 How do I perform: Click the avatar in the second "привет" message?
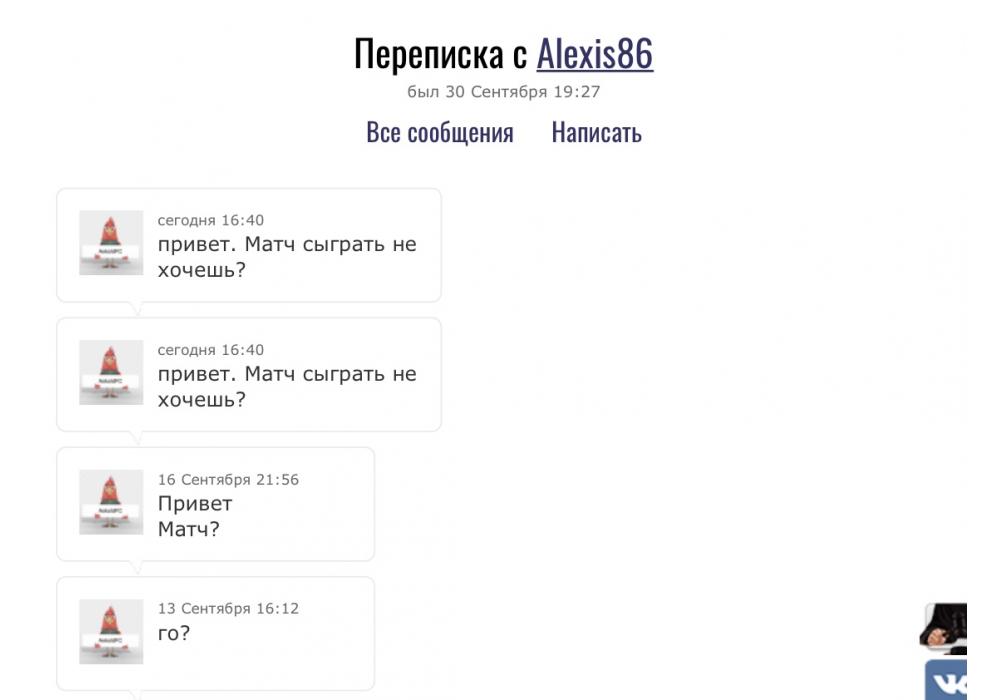tap(111, 372)
